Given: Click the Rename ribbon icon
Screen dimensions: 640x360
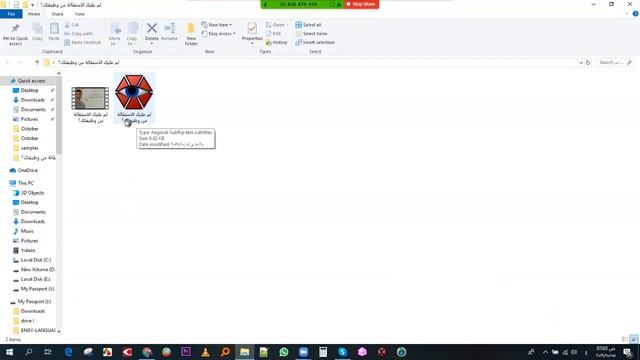Looking at the screenshot, I should 169,32.
